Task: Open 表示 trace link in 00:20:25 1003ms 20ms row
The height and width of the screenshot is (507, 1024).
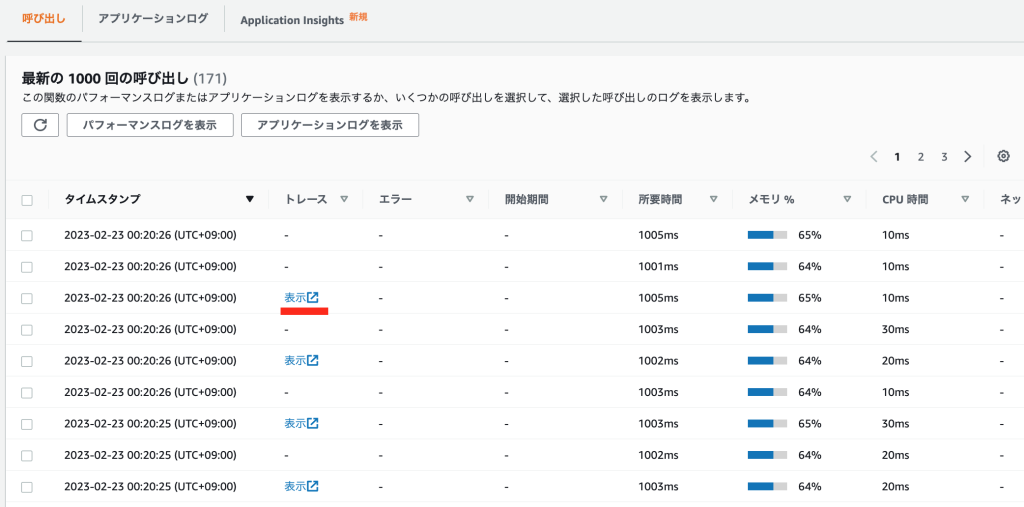Action: [x=301, y=486]
